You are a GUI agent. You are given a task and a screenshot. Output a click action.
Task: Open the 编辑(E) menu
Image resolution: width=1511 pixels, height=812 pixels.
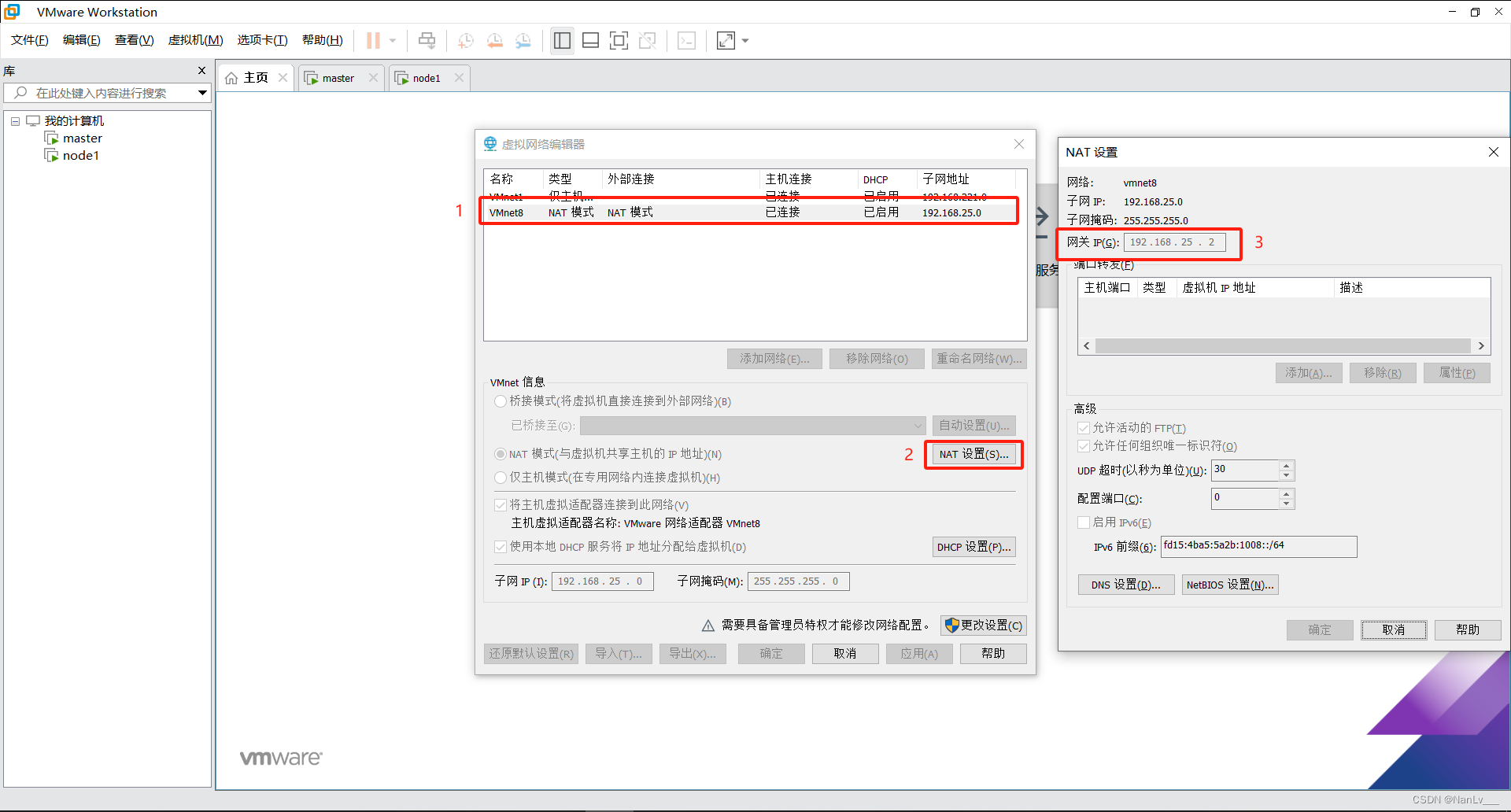[x=81, y=40]
